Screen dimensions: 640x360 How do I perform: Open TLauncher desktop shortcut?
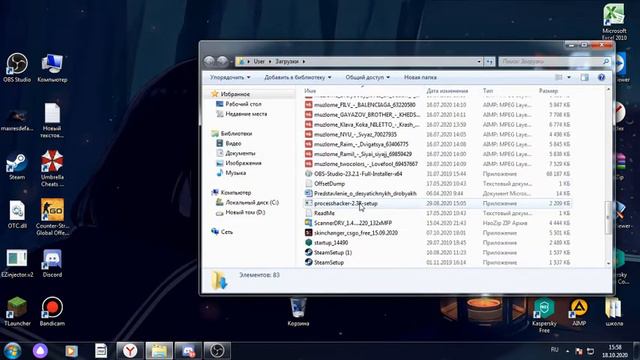point(17,312)
